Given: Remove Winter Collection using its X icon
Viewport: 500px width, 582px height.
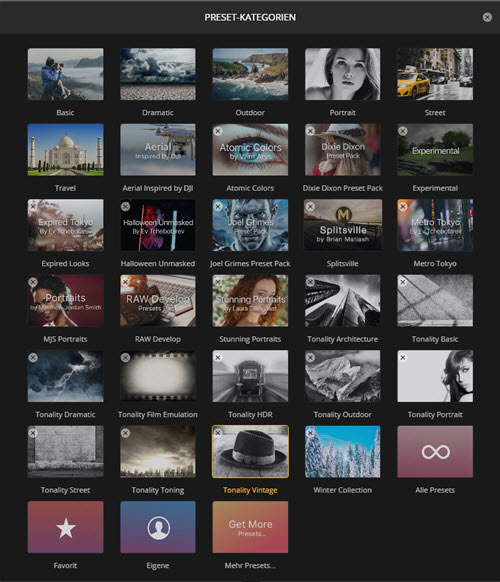Looking at the screenshot, I should 310,433.
